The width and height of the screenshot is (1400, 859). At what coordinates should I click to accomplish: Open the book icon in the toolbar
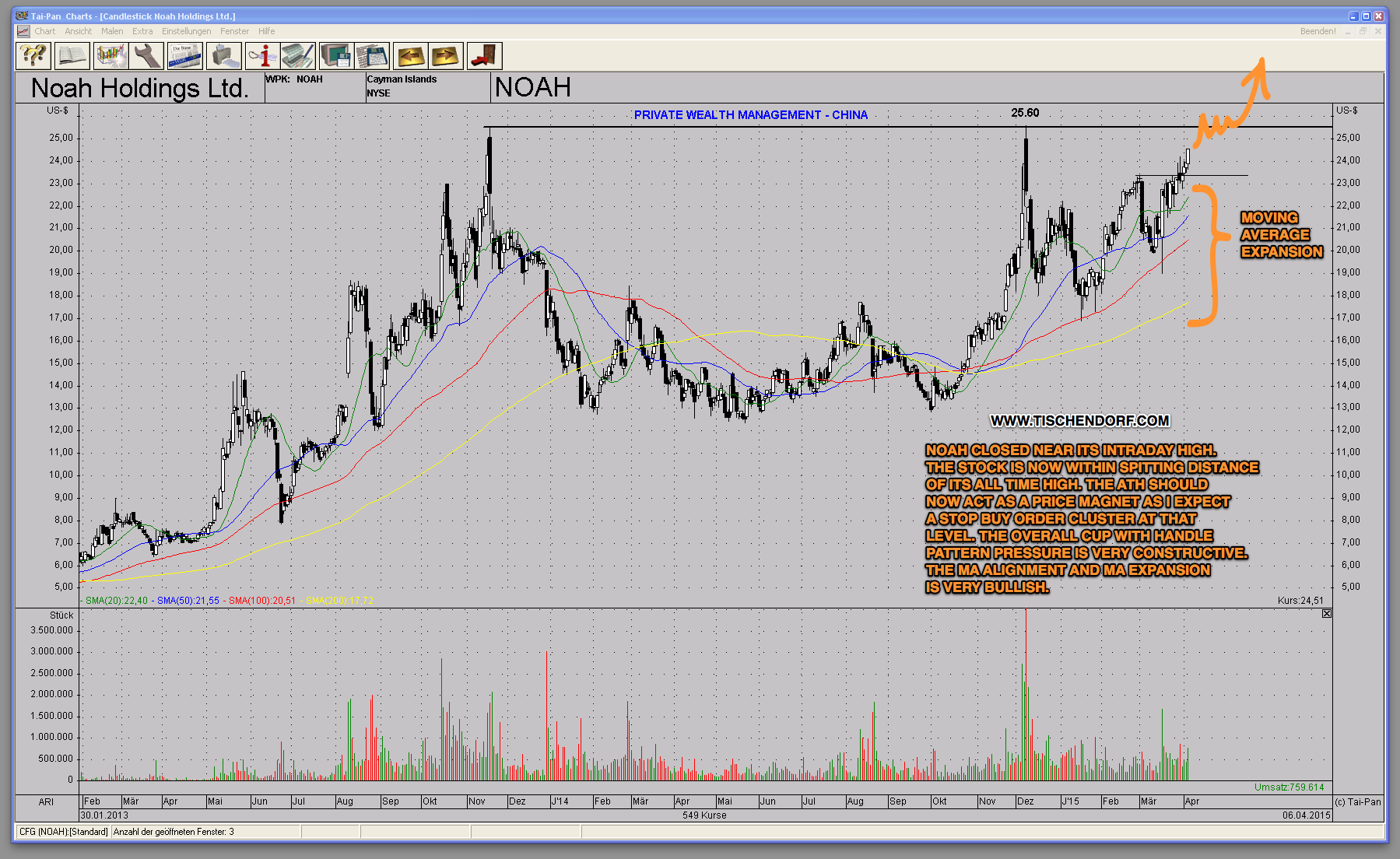click(x=72, y=56)
